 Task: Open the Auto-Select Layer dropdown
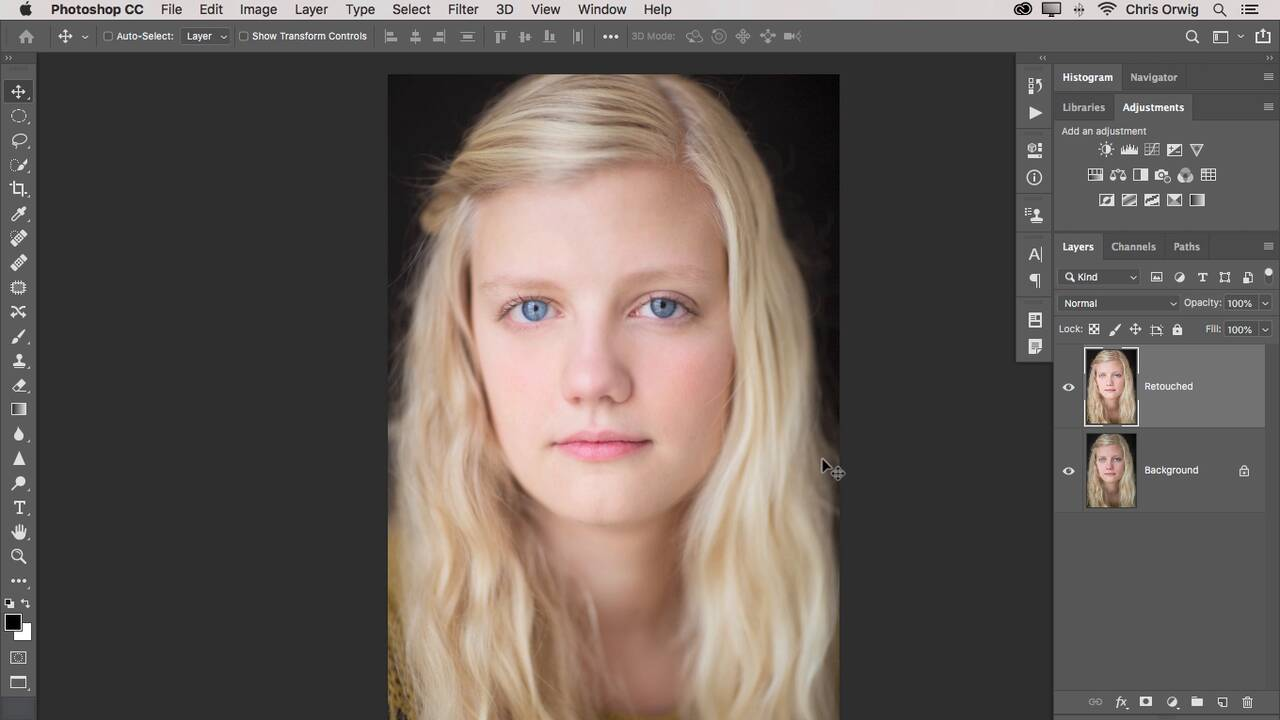206,36
